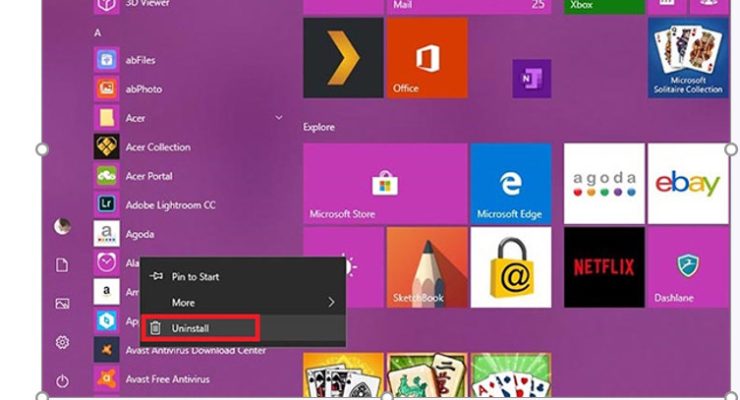Open the abPhoto app icon
Image resolution: width=740 pixels, height=400 pixels.
point(107,89)
